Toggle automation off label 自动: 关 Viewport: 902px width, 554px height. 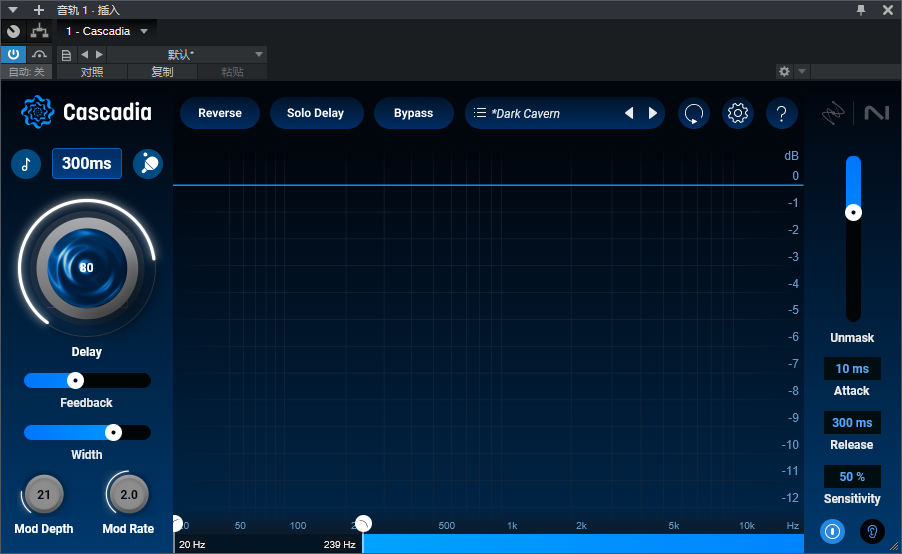click(26, 72)
